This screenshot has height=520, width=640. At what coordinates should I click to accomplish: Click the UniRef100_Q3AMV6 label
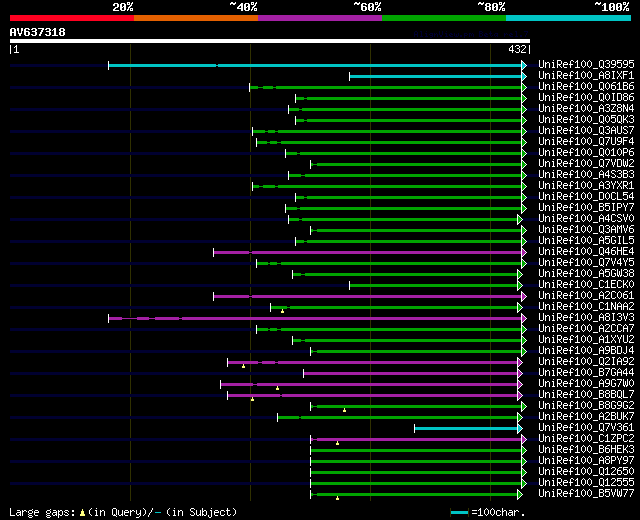tap(586, 230)
